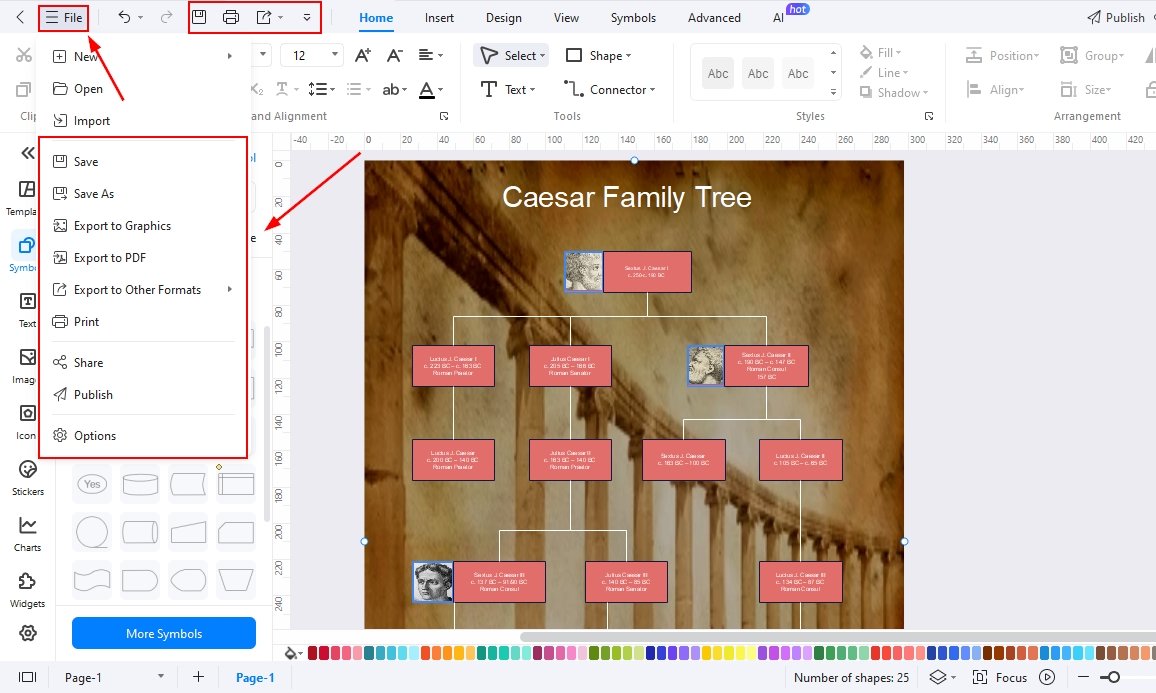Click the More Symbols button
This screenshot has width=1156, height=693.
click(163, 633)
